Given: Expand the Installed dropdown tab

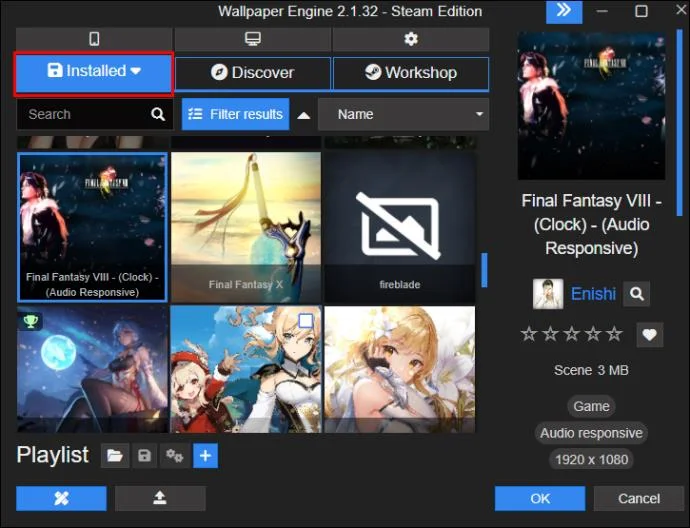Looking at the screenshot, I should pos(94,72).
